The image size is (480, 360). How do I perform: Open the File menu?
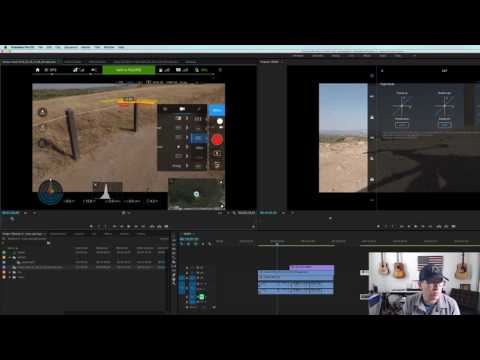coord(40,47)
